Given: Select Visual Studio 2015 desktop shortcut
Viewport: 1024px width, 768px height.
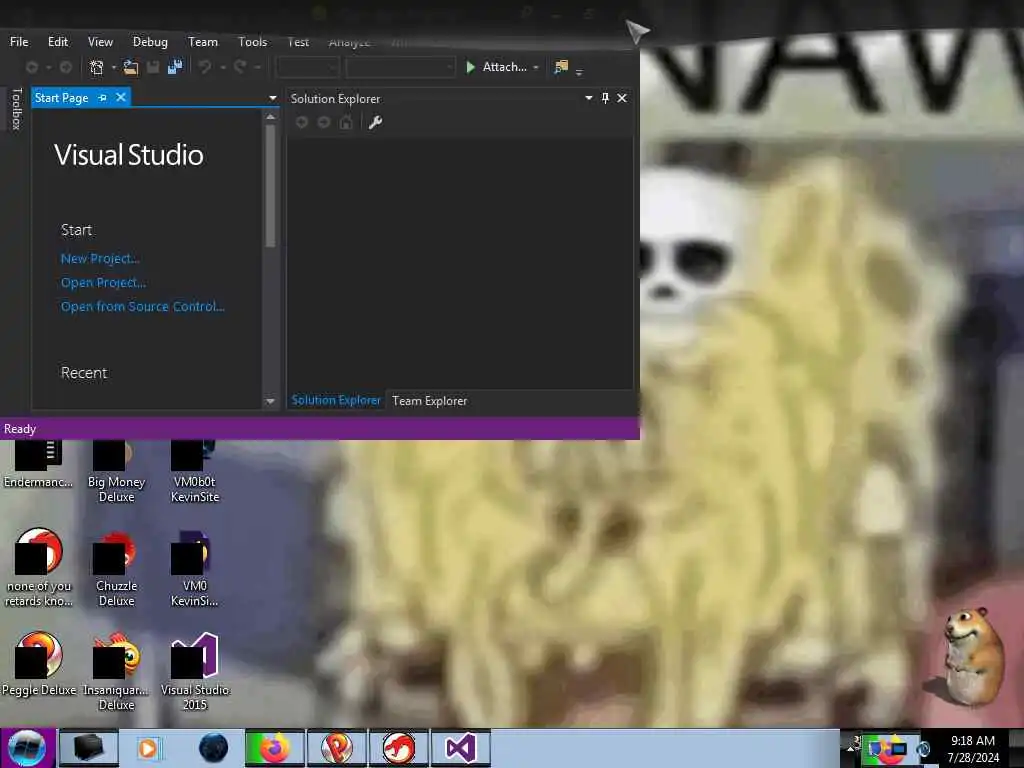Looking at the screenshot, I should click(195, 671).
